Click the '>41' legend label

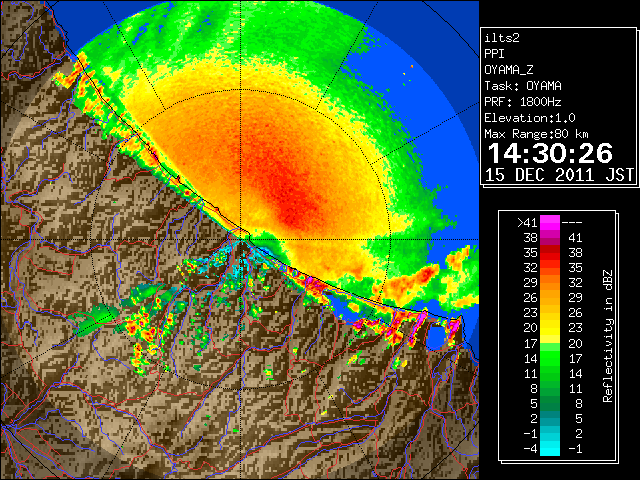(x=527, y=223)
